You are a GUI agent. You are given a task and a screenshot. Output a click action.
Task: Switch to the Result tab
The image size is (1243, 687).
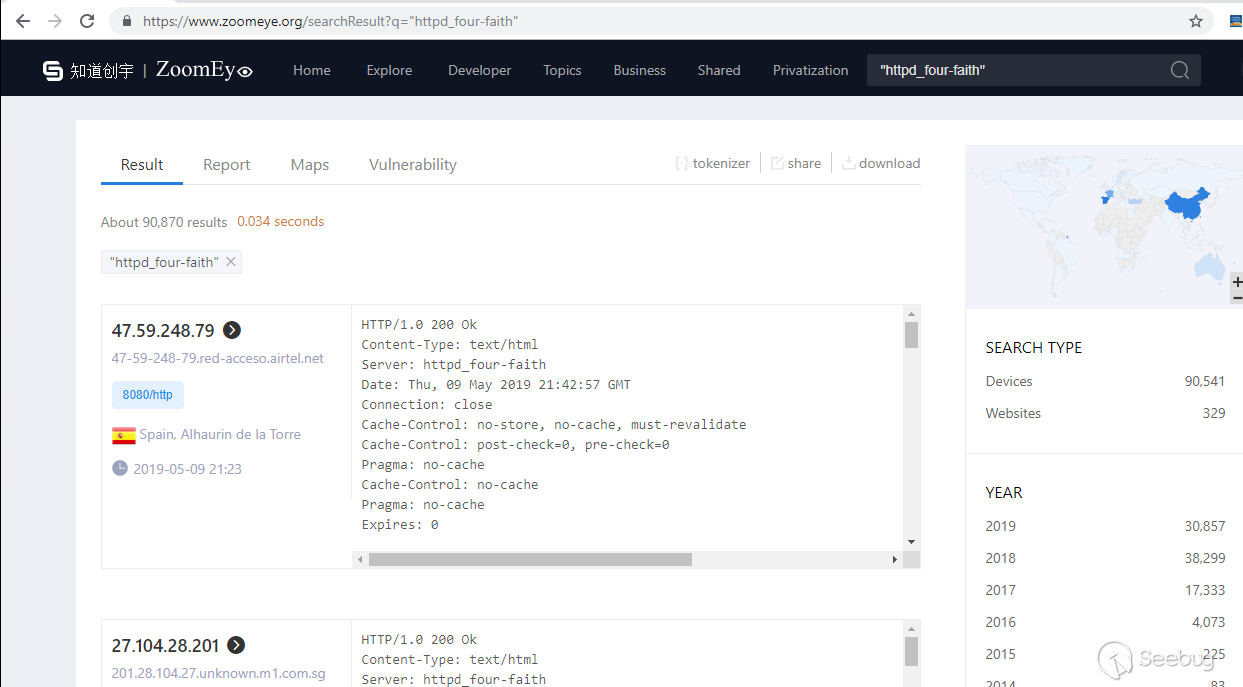pyautogui.click(x=142, y=165)
